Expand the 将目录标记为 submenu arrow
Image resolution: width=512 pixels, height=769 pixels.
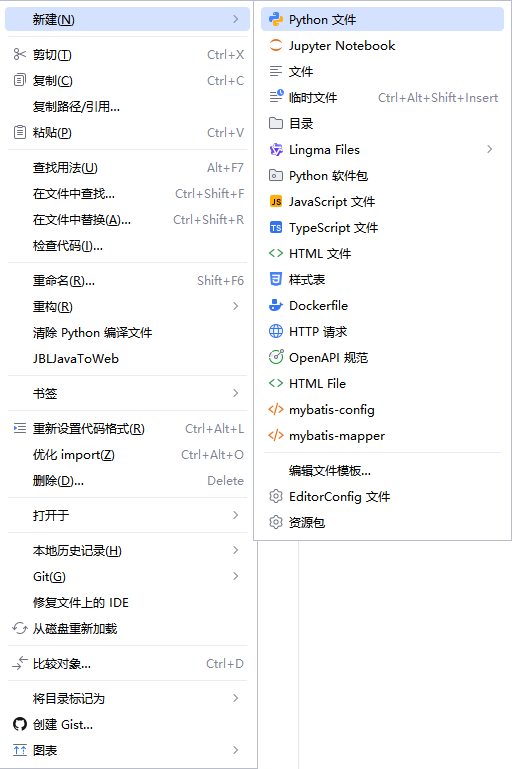236,698
